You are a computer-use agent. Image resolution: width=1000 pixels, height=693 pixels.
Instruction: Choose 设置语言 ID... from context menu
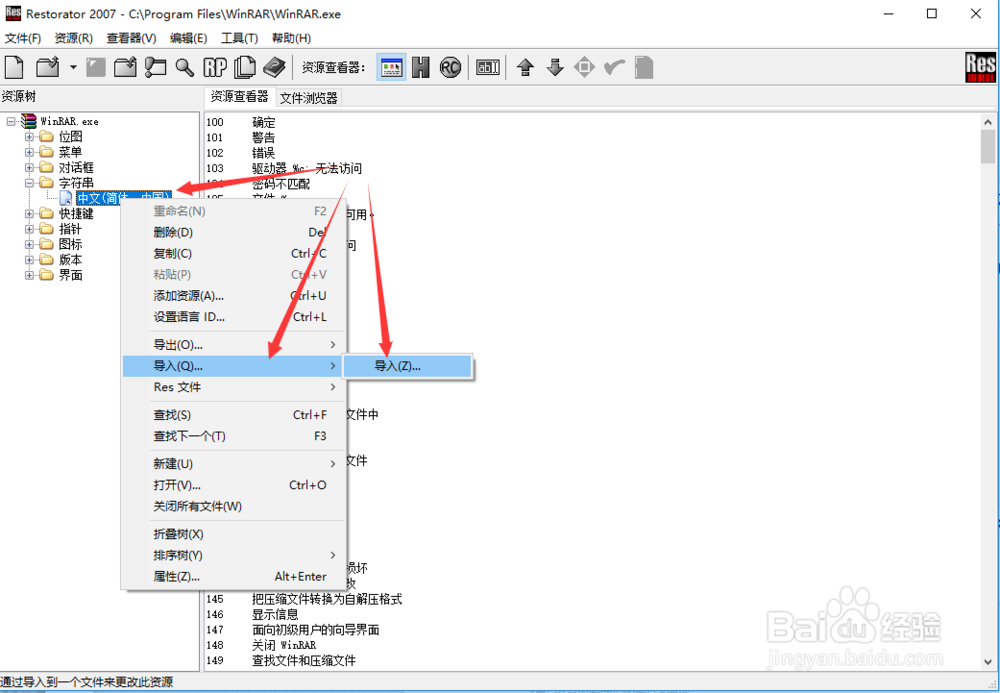pyautogui.click(x=233, y=317)
